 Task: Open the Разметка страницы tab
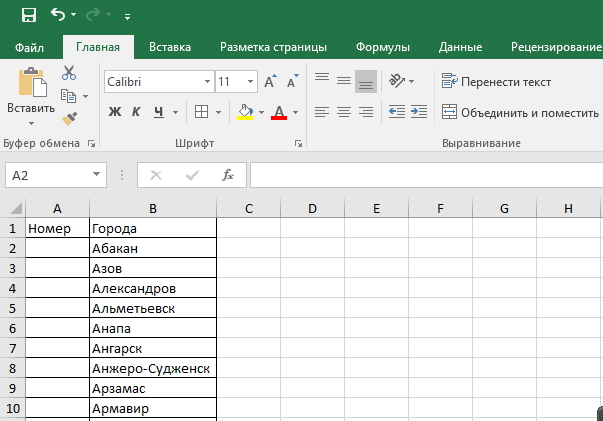coord(273,47)
